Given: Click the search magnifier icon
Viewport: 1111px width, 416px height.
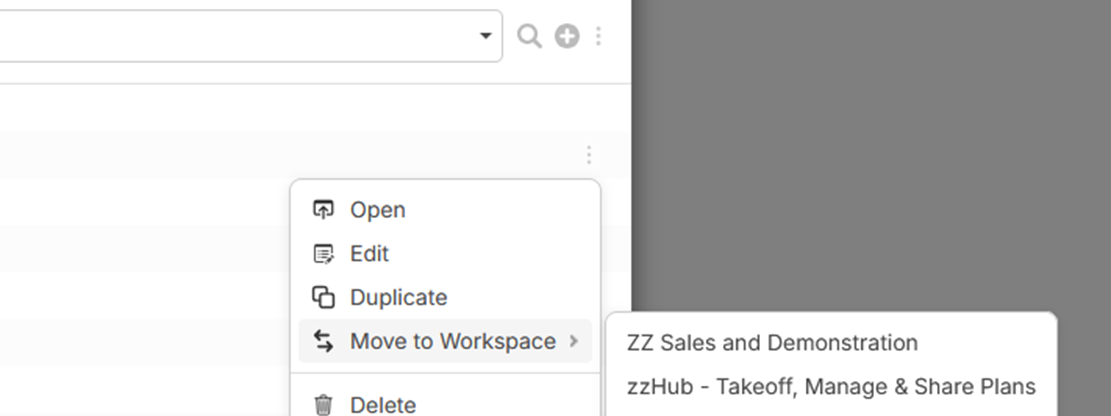Looking at the screenshot, I should tap(529, 37).
